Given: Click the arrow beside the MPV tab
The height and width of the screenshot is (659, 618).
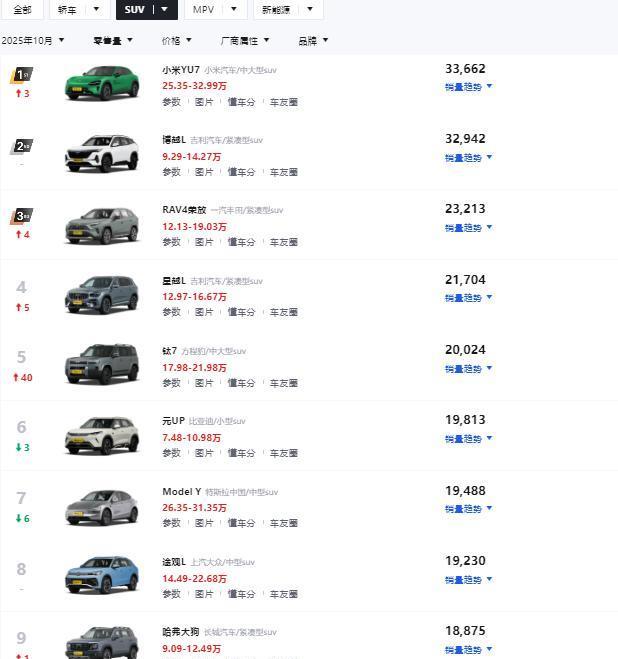Looking at the screenshot, I should click(233, 10).
